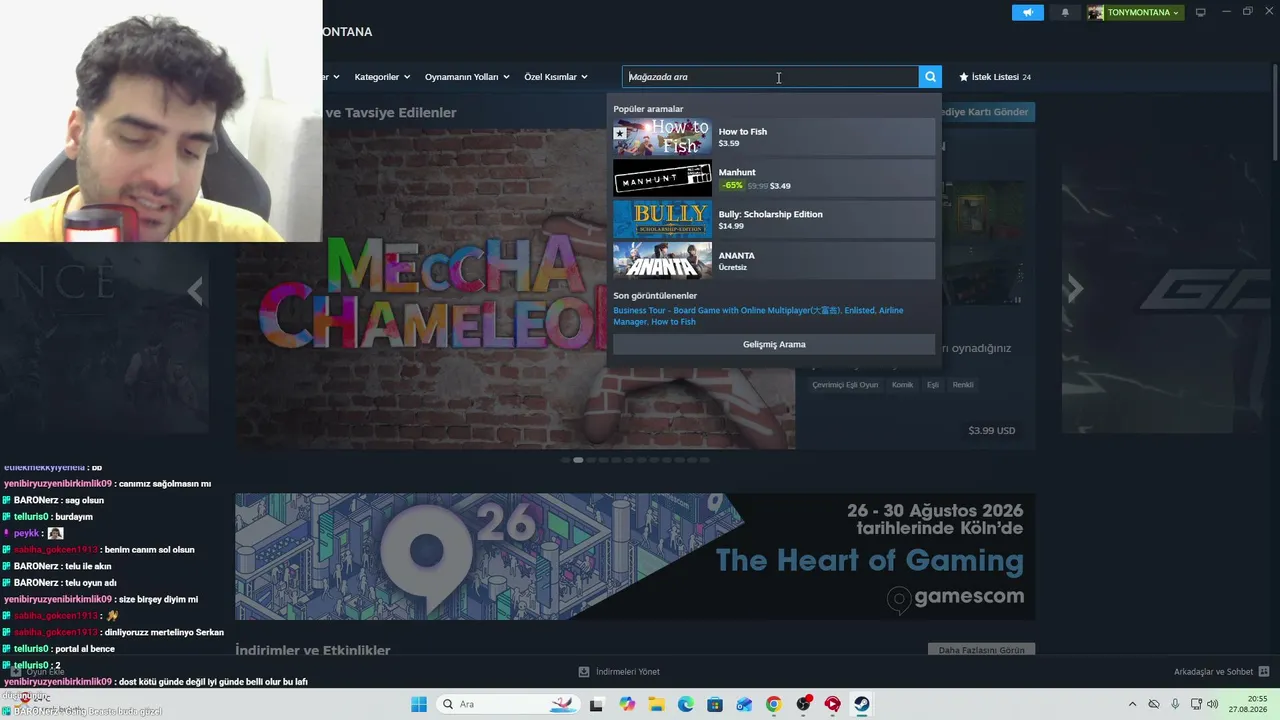Screen dimensions: 1280x720
Task: Go to the next carousel slide arrow
Action: click(x=1075, y=289)
